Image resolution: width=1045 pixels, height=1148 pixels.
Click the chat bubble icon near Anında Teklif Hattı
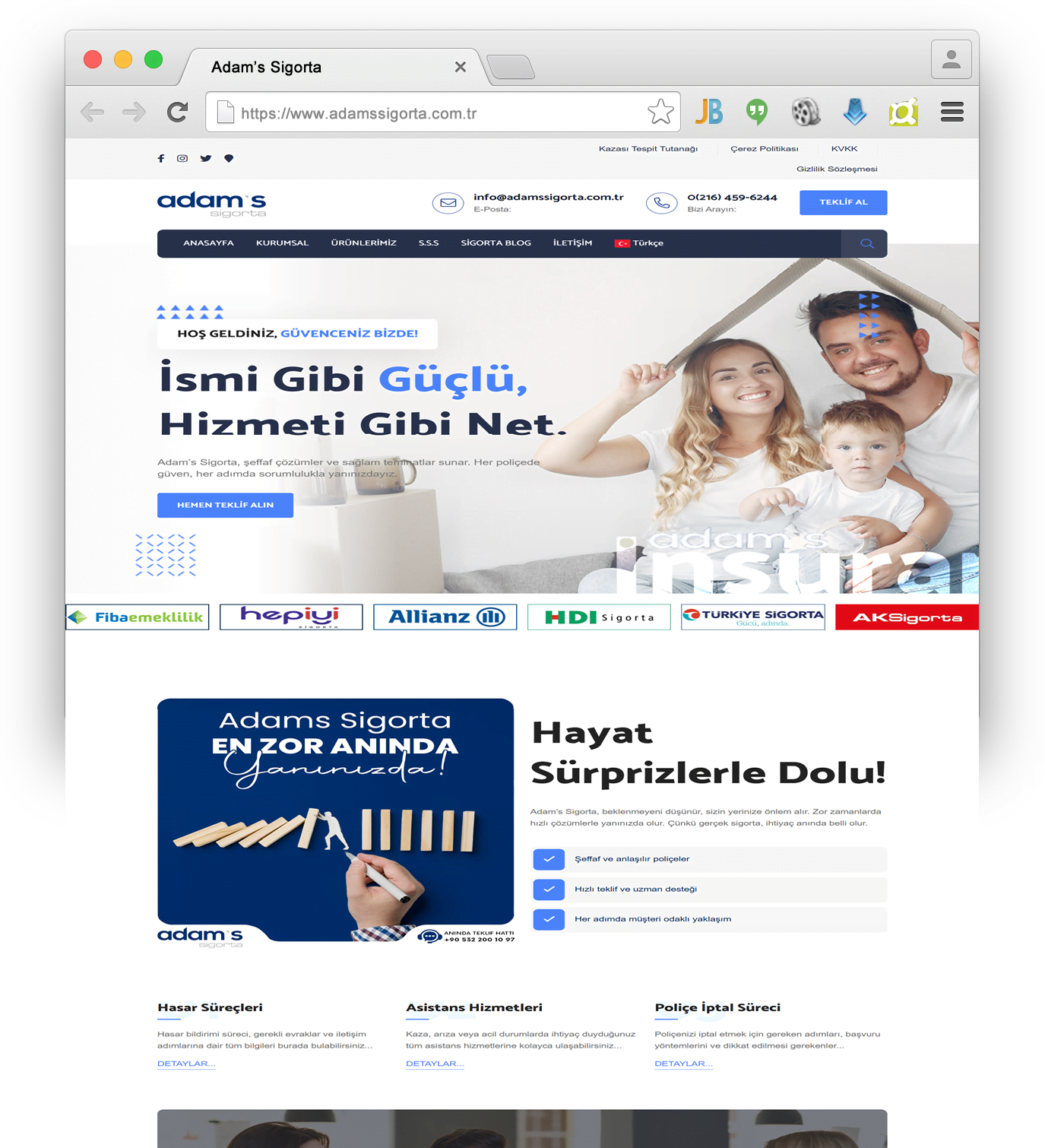tap(430, 934)
